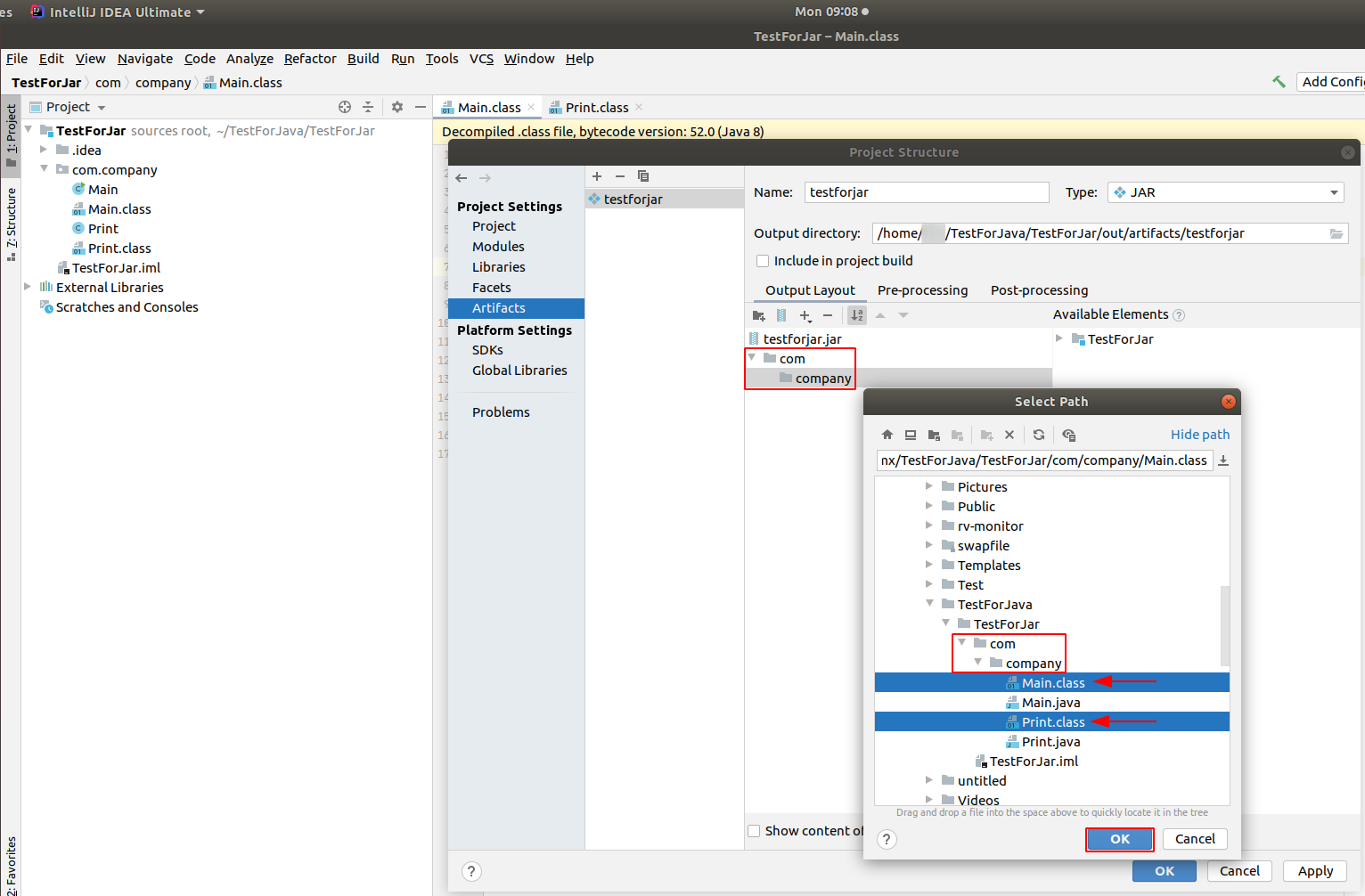Refresh the Select Path file tree
This screenshot has width=1365, height=896.
click(x=1039, y=435)
